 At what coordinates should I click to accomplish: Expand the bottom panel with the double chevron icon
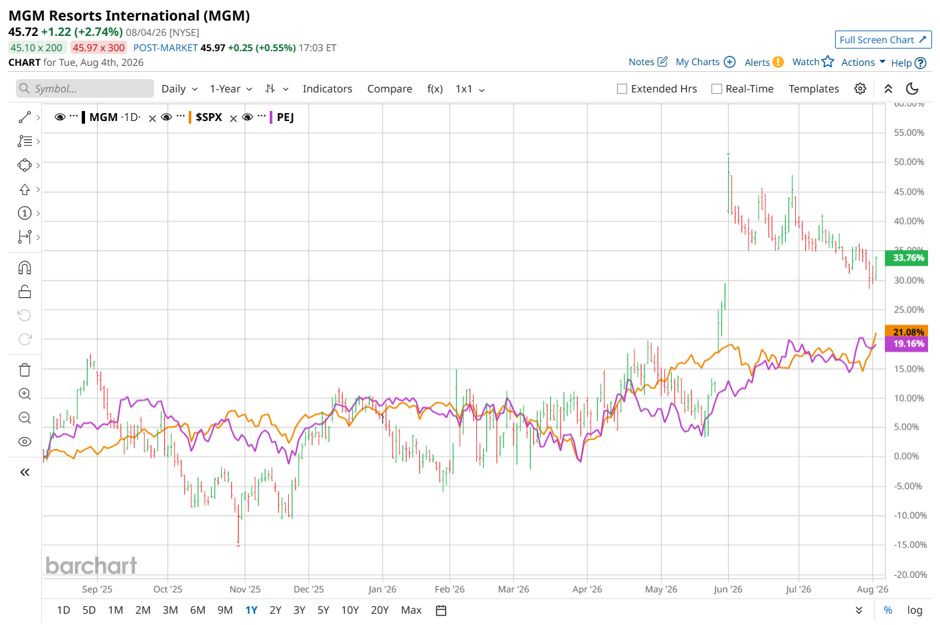[x=859, y=610]
